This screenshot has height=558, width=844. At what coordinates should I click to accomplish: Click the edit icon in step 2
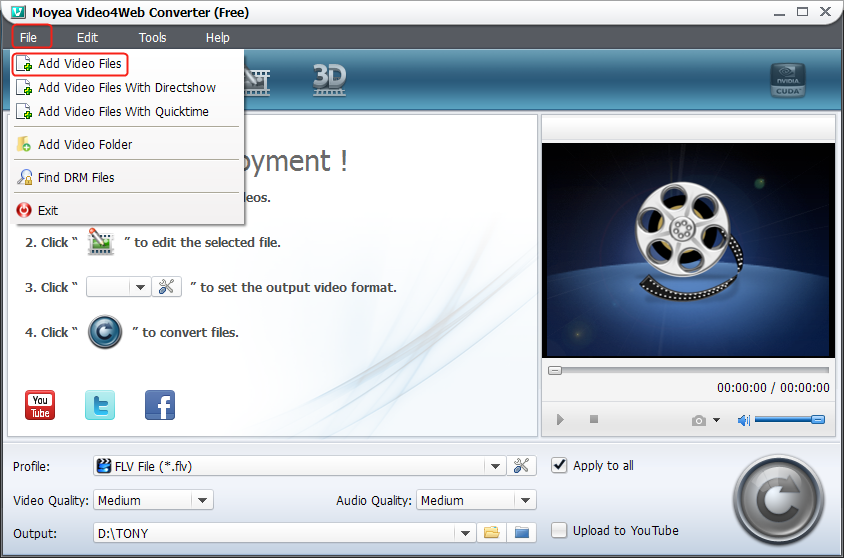101,242
